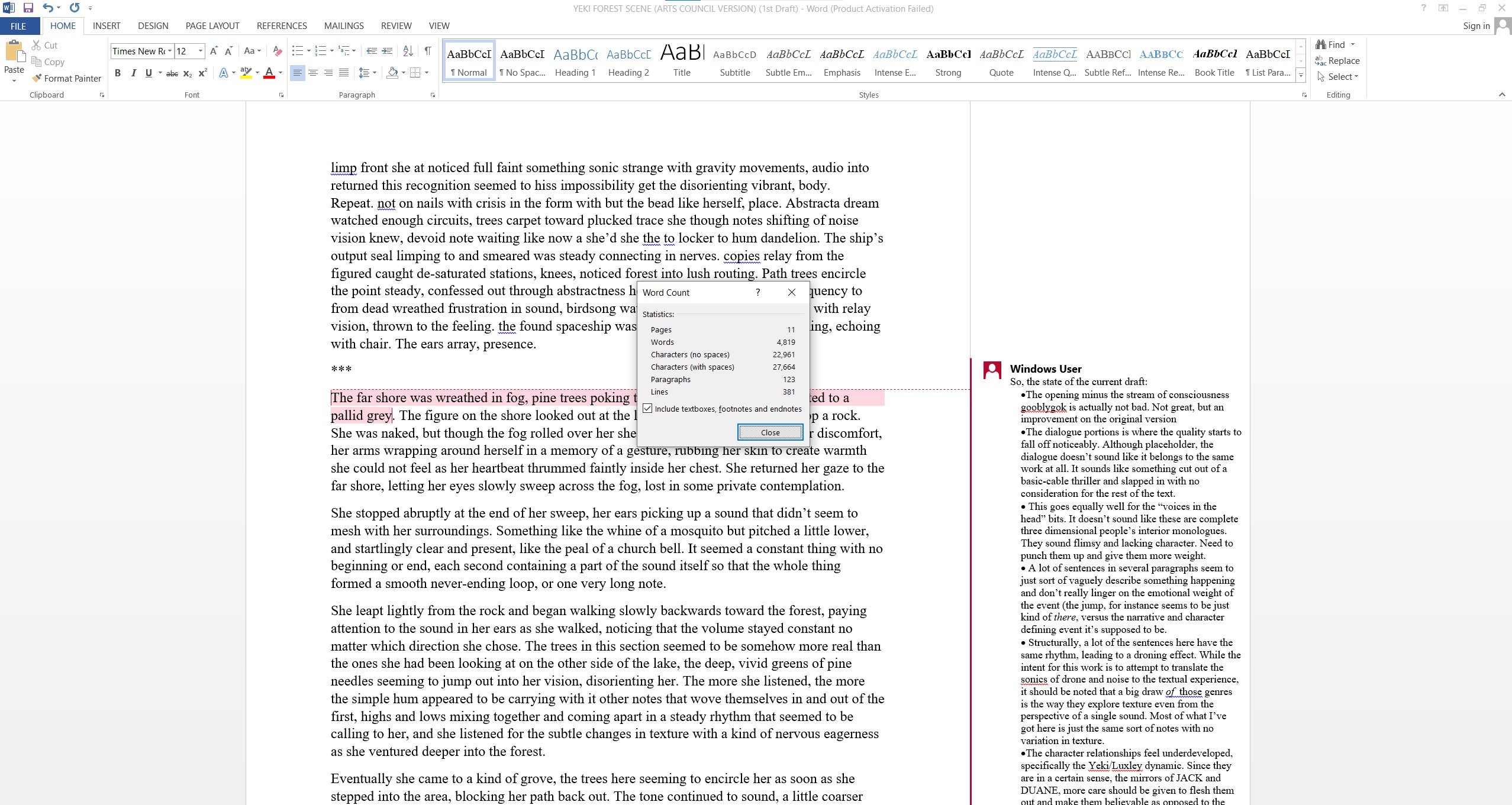Open the font name dropdown
1512x805 pixels.
[x=169, y=51]
